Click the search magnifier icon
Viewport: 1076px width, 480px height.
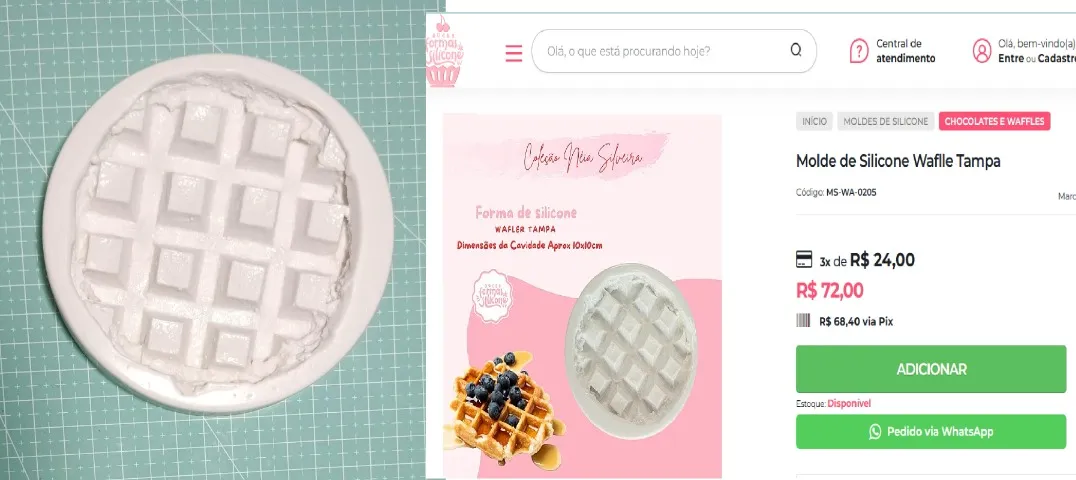point(796,50)
